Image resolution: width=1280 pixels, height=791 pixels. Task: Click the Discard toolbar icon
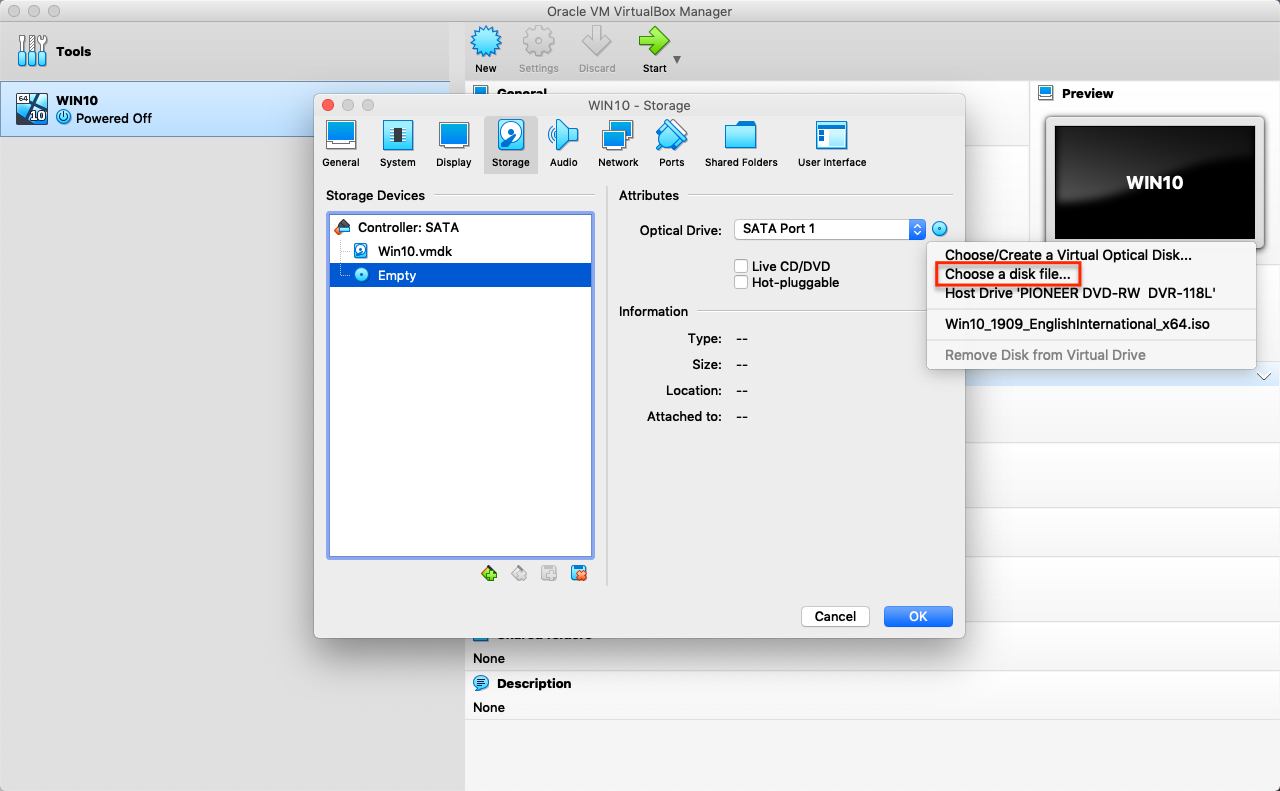pyautogui.click(x=597, y=50)
